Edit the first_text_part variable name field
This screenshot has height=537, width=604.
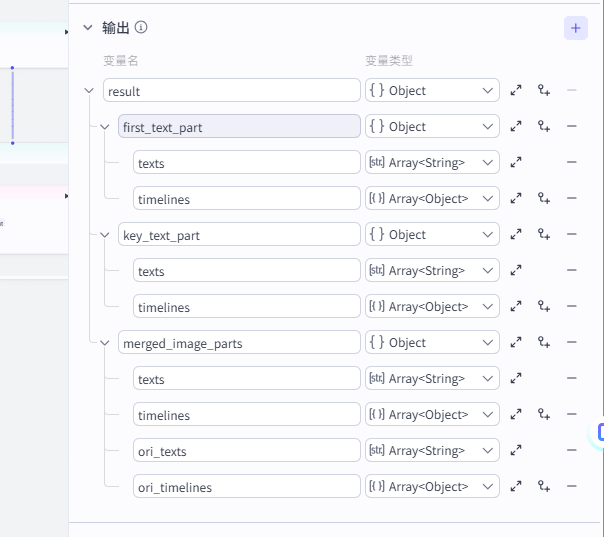click(x=238, y=127)
